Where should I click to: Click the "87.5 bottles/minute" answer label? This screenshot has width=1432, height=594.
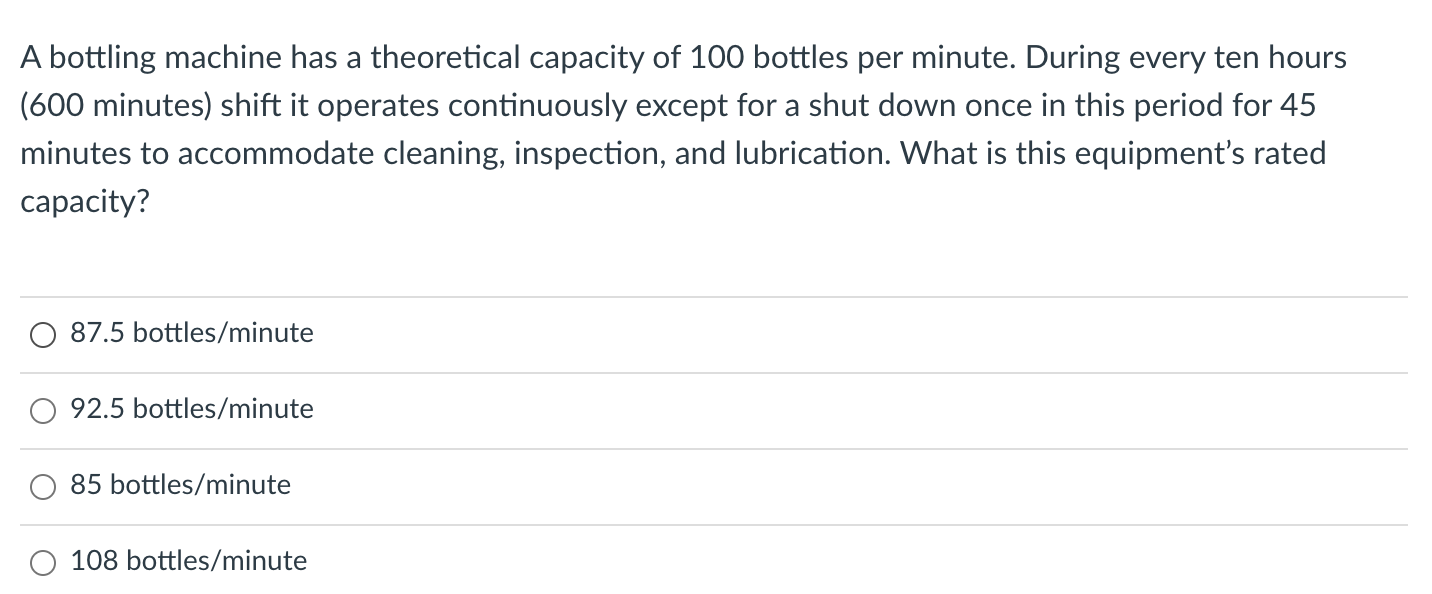[192, 333]
